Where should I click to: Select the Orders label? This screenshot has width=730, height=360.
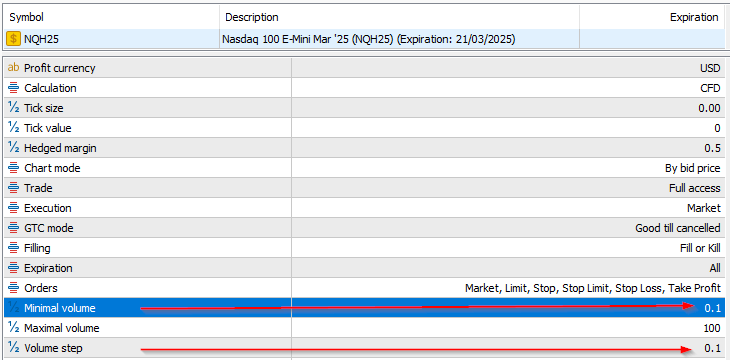[41, 288]
